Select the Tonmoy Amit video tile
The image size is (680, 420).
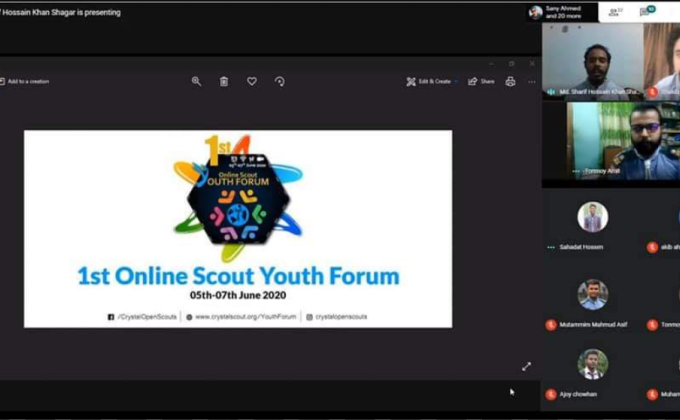(x=623, y=141)
